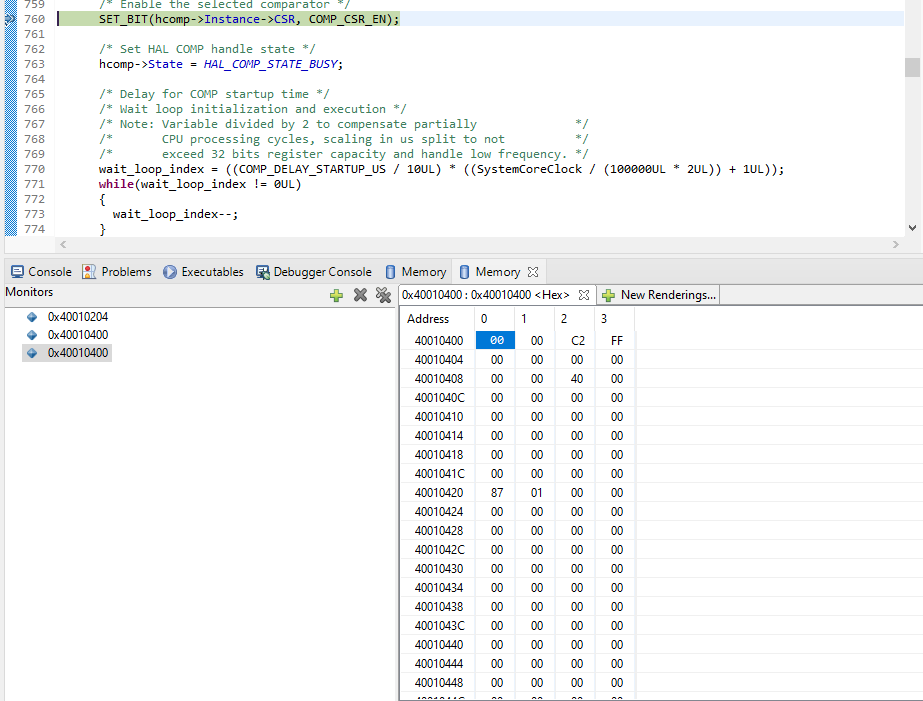Click the editor horizontal scroll-left arrow
The width and height of the screenshot is (923, 701).
pos(63,244)
